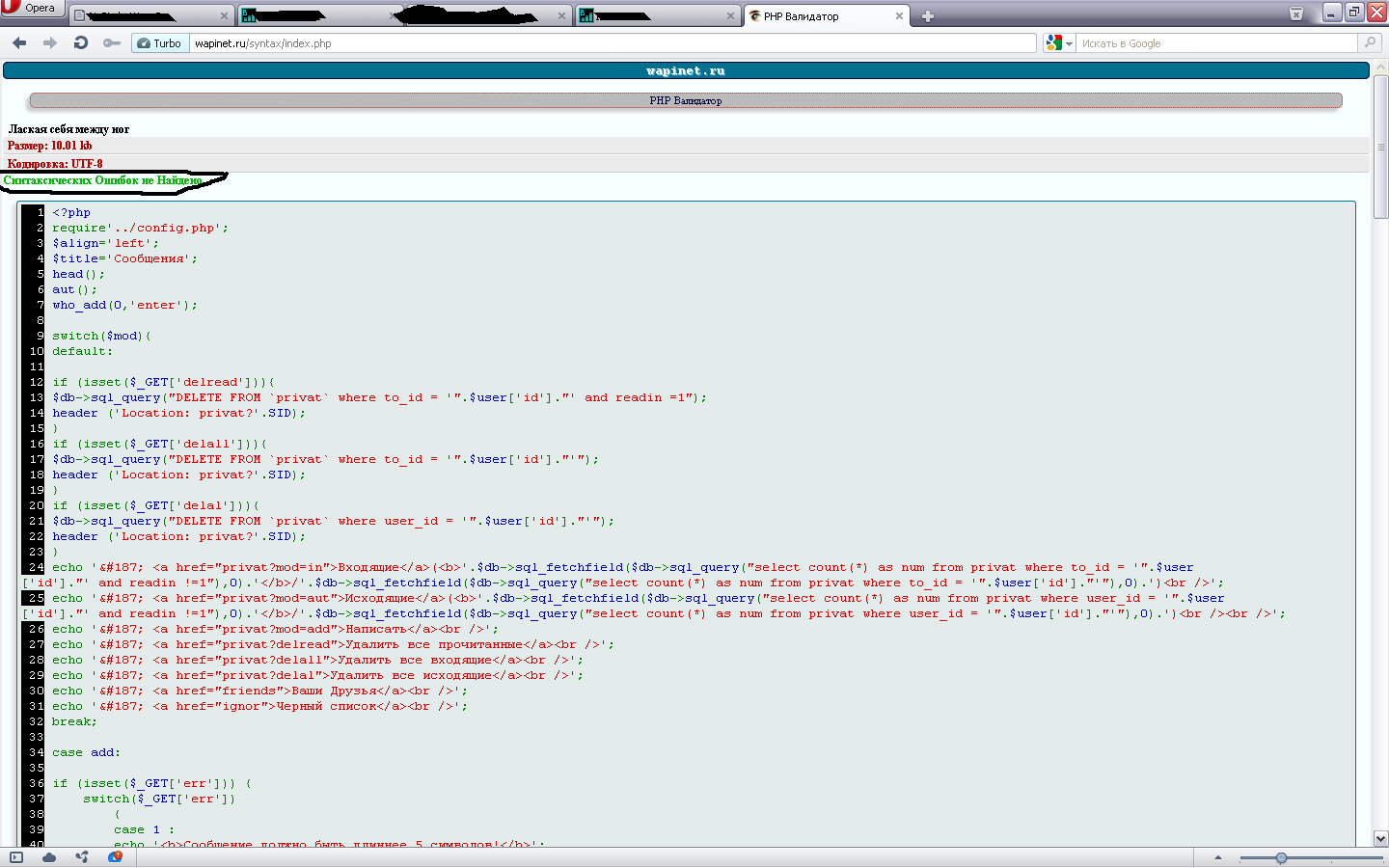Toggle the Opera Turbo badge

click(159, 43)
